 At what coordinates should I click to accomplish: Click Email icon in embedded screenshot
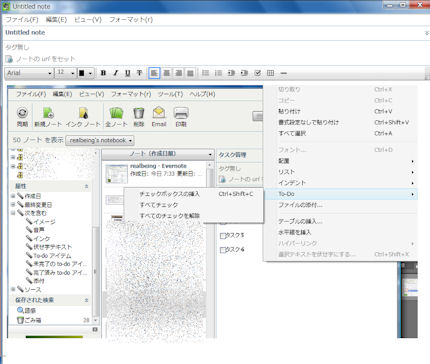point(159,113)
